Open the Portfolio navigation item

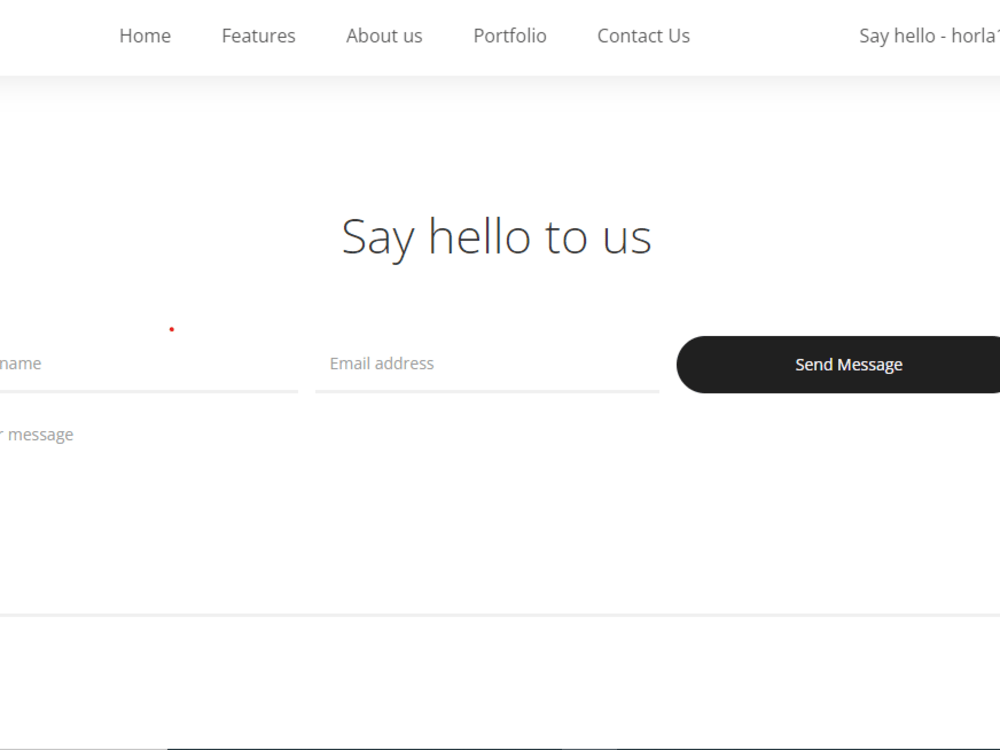[x=510, y=36]
